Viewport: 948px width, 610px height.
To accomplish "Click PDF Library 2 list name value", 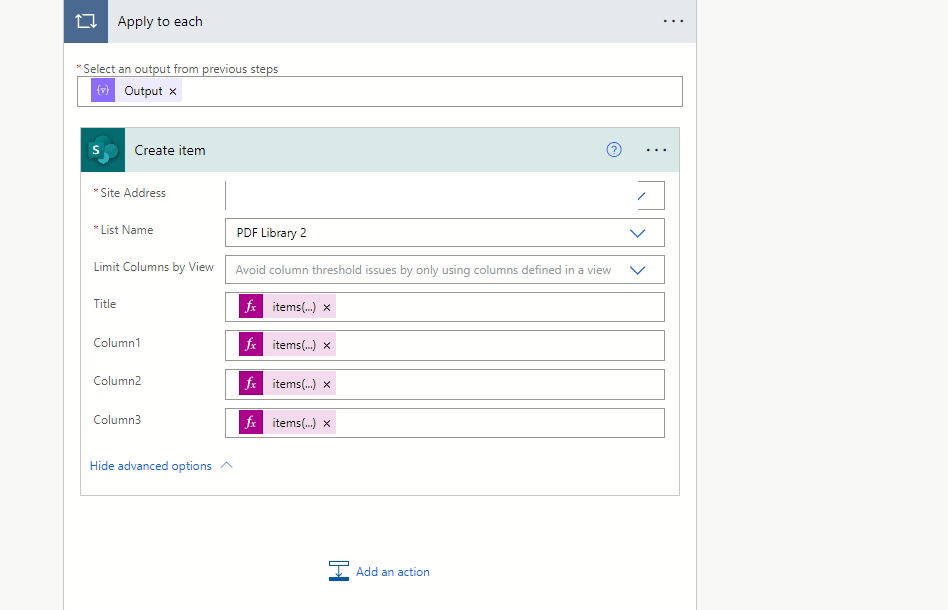I will tap(271, 233).
